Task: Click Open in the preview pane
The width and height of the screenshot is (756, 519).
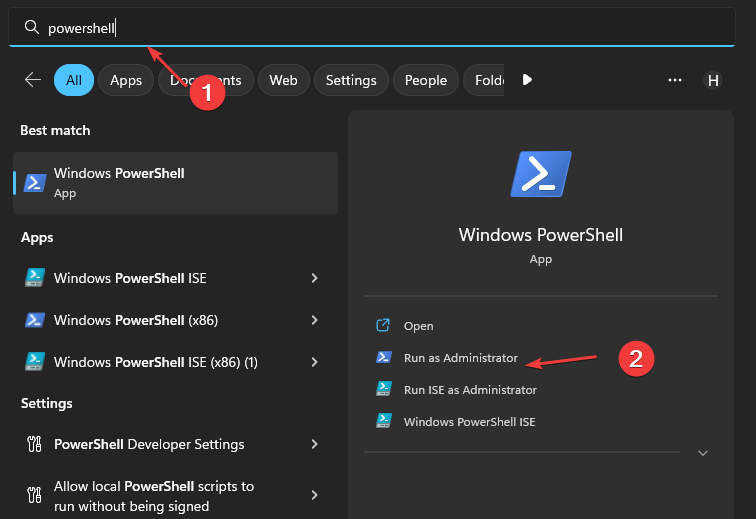Action: [418, 326]
